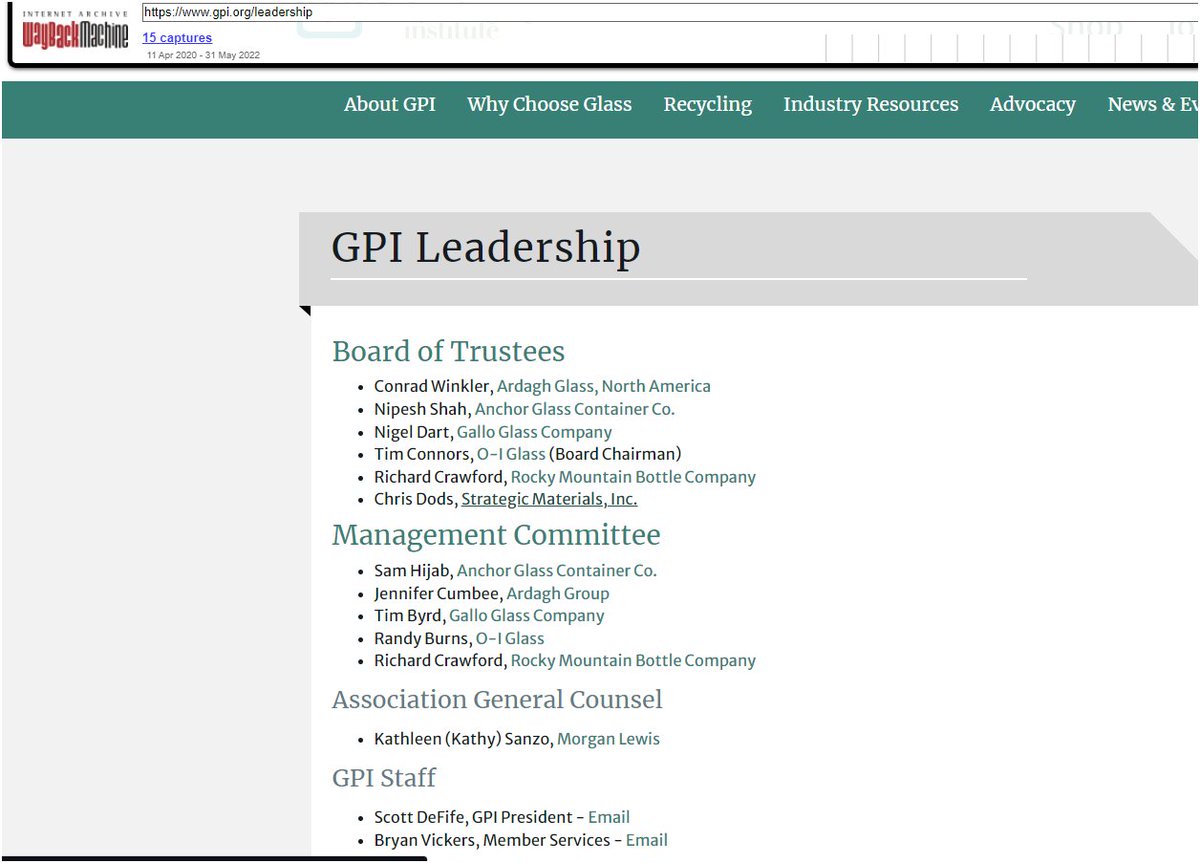Screen dimensions: 1200x863
Task: Open Ardagh Glass, North America link
Action: pyautogui.click(x=603, y=386)
